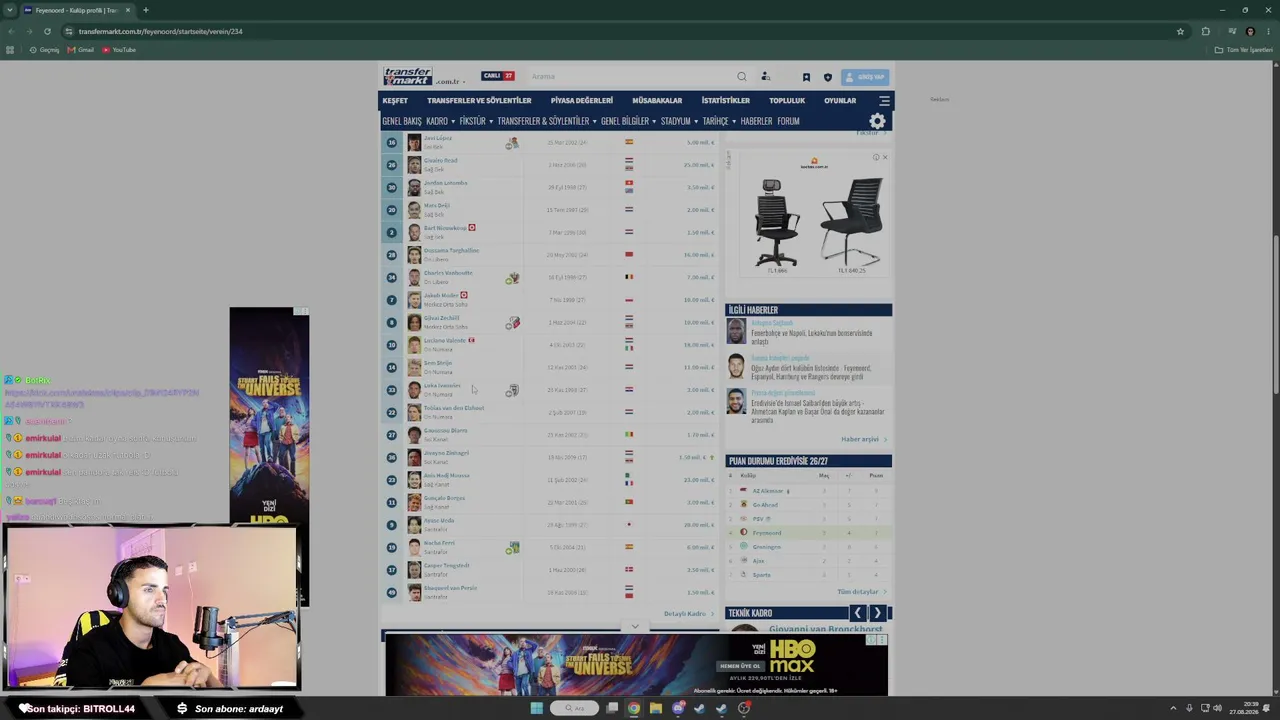The height and width of the screenshot is (720, 1280).
Task: Click the CANLI live scores badge
Action: [x=498, y=76]
